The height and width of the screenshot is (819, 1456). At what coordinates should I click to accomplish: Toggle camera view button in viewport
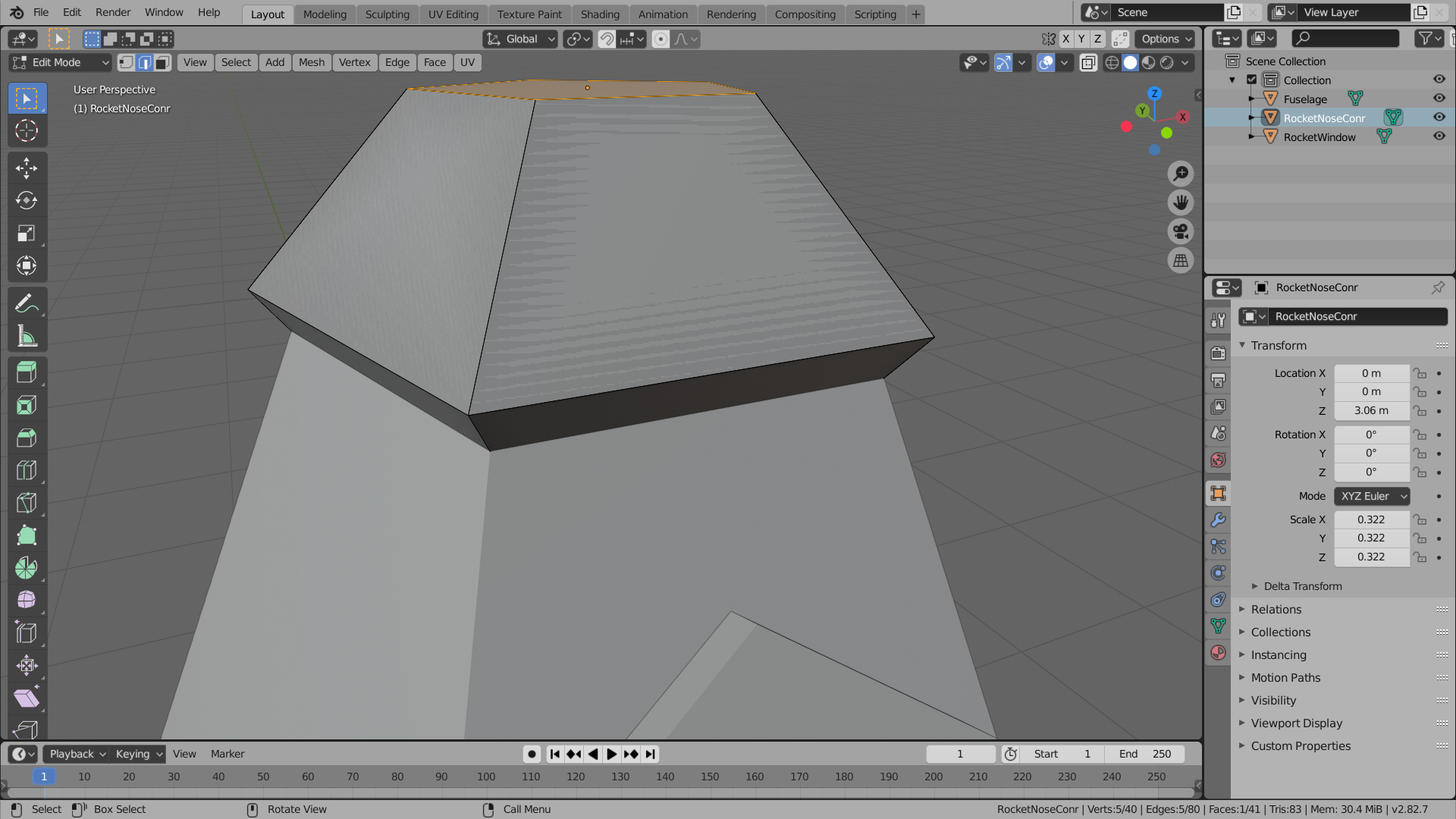tap(1180, 232)
